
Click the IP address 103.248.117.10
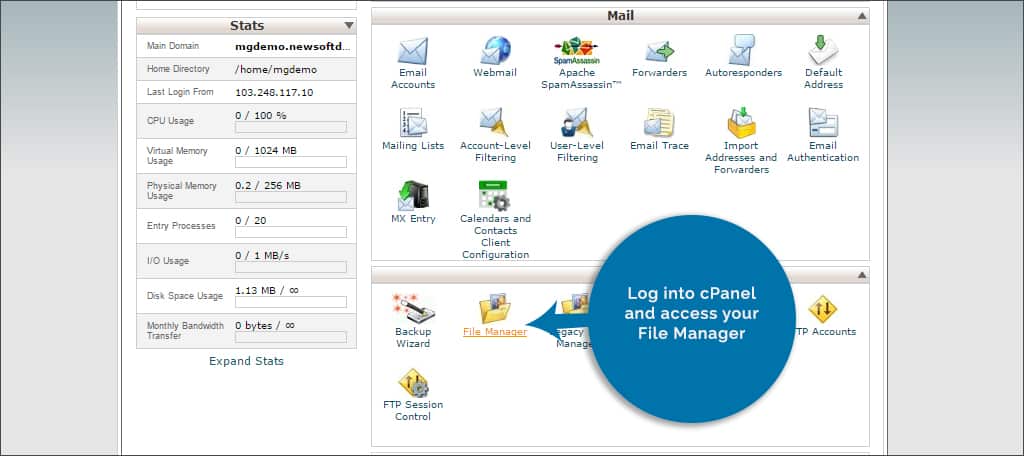coord(274,92)
